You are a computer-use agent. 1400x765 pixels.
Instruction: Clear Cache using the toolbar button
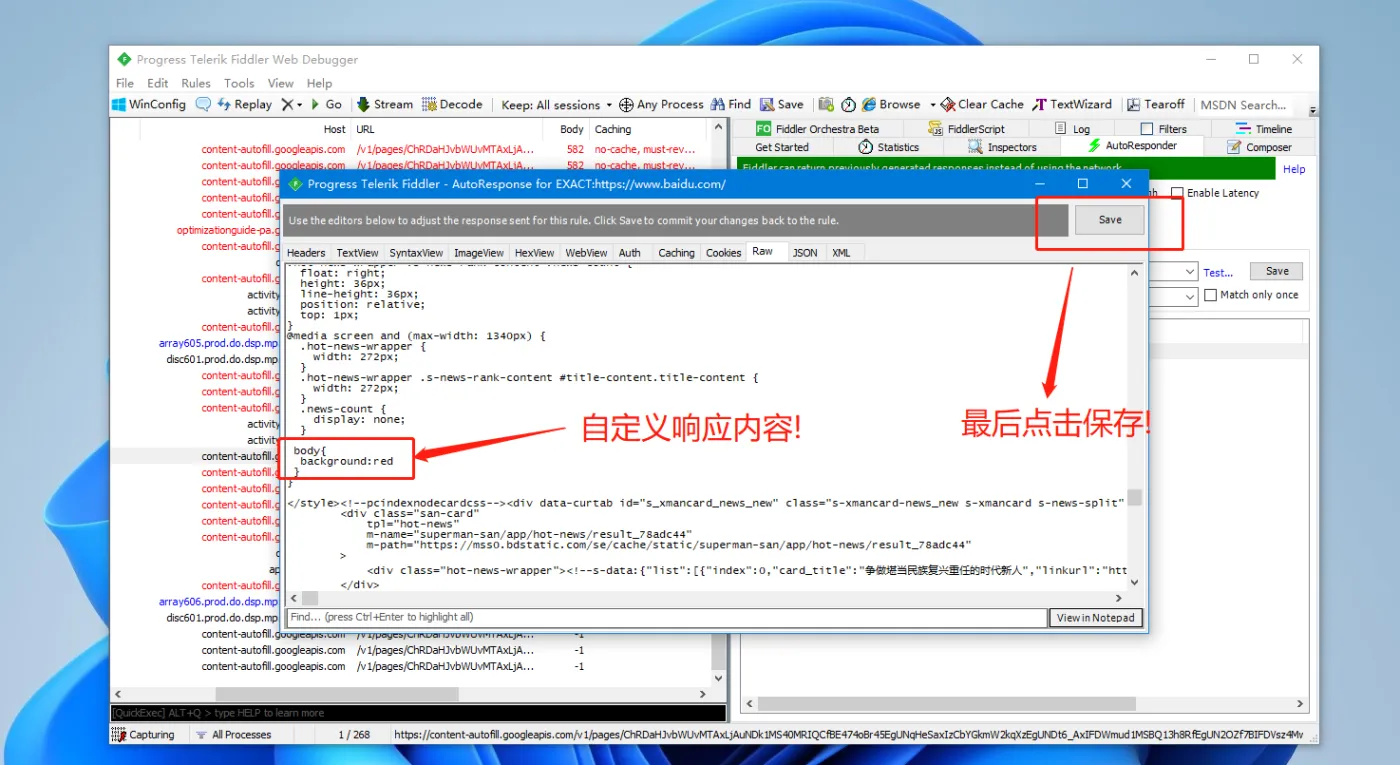(982, 104)
